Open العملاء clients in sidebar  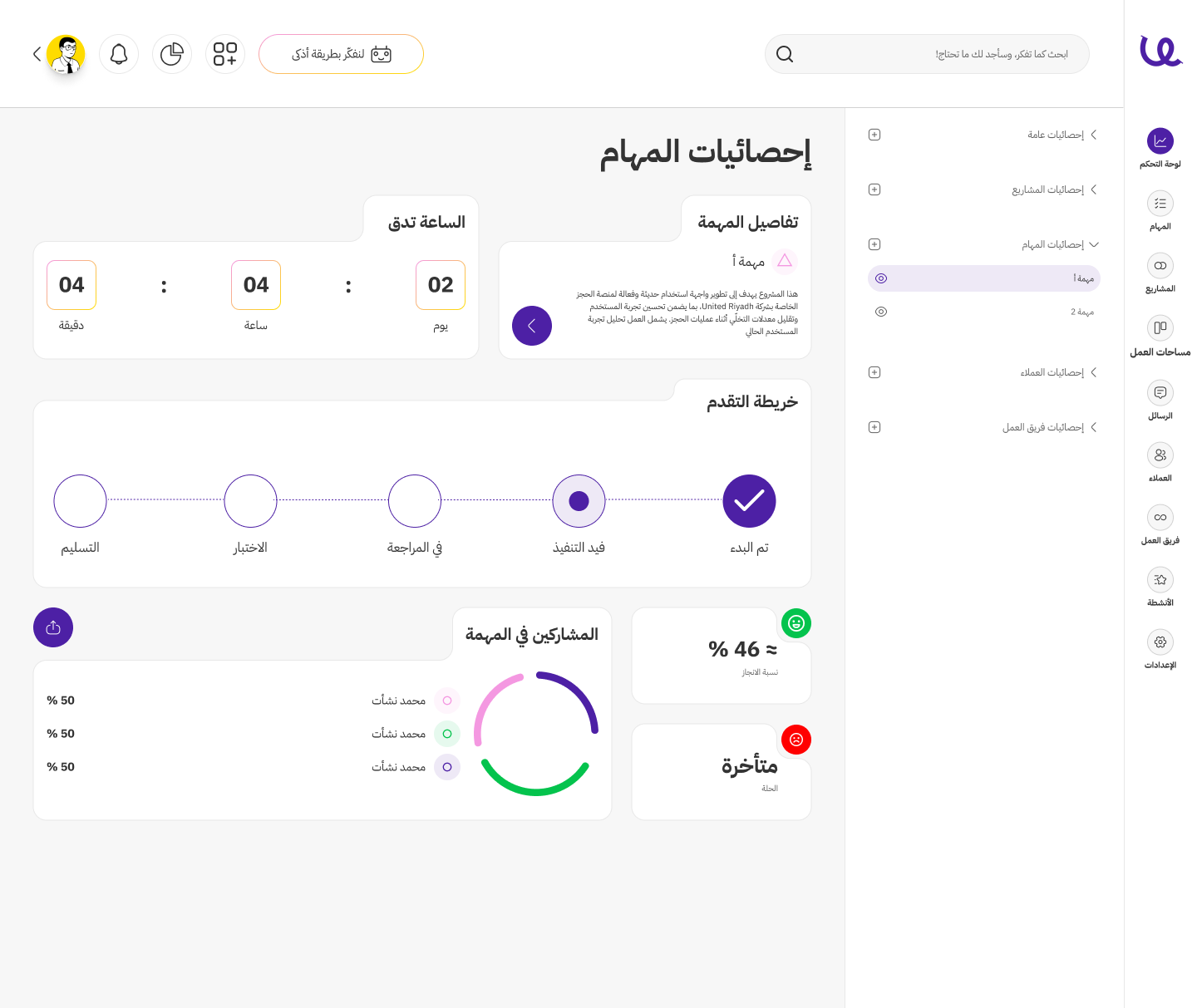1160,455
